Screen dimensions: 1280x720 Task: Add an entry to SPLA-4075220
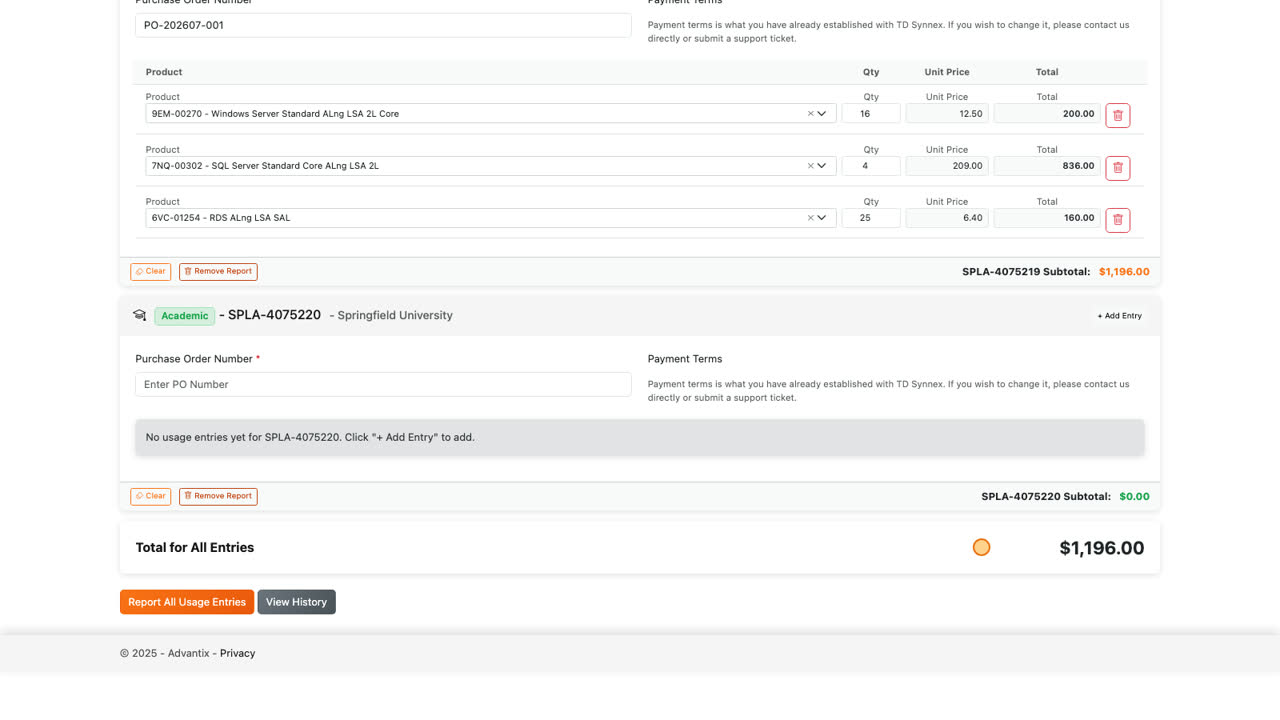[1119, 316]
